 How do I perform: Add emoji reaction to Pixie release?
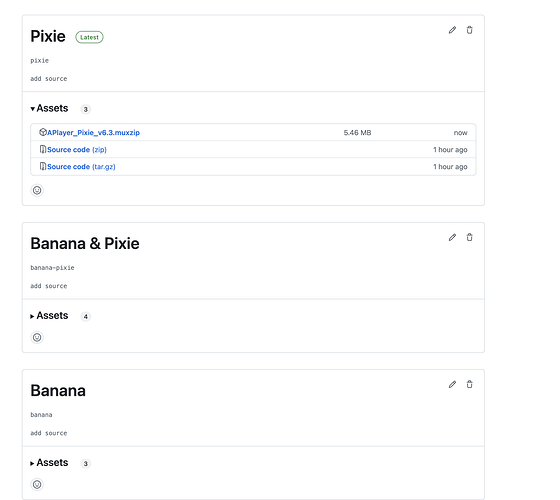[37, 190]
